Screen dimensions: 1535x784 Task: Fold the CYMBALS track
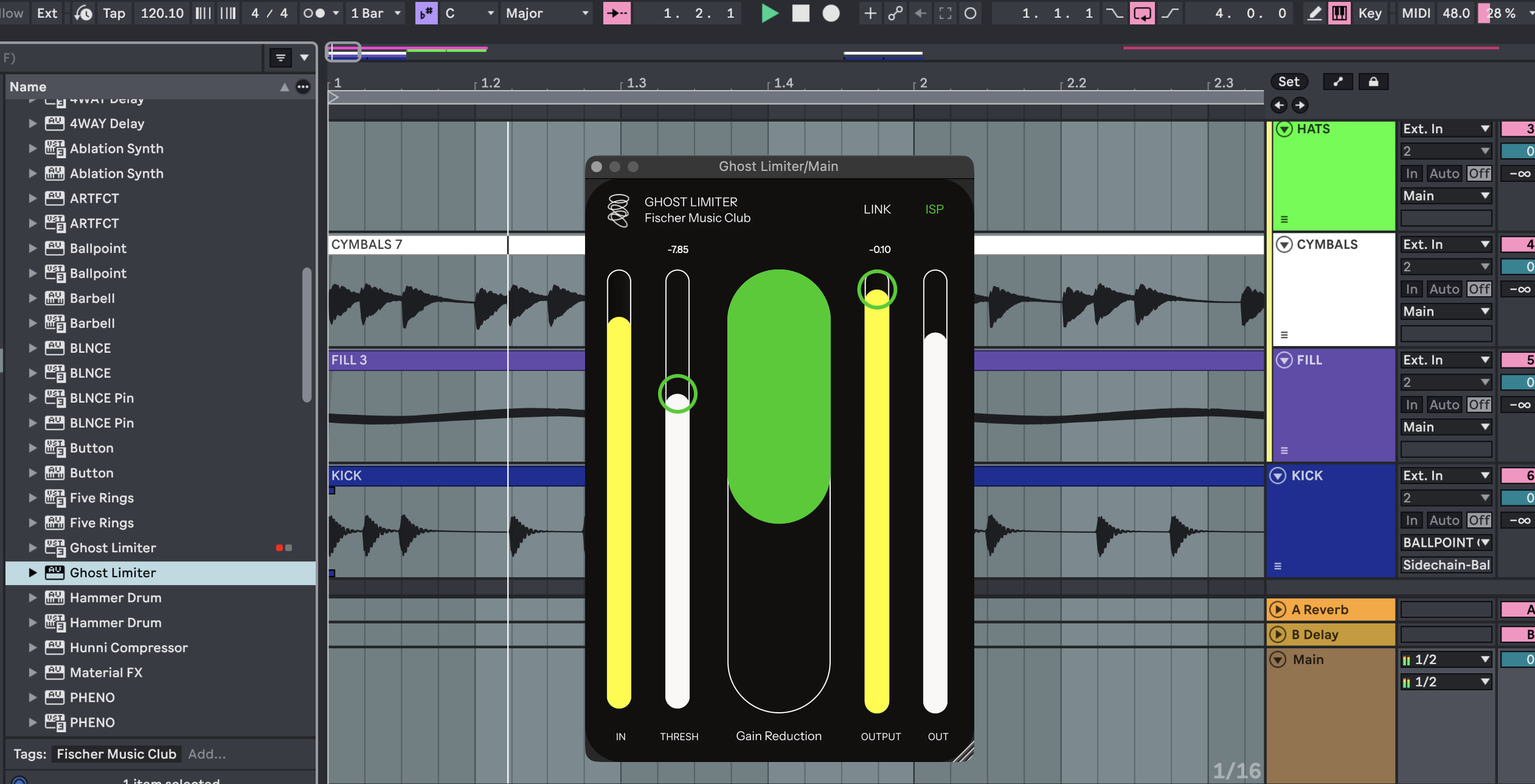[1284, 244]
